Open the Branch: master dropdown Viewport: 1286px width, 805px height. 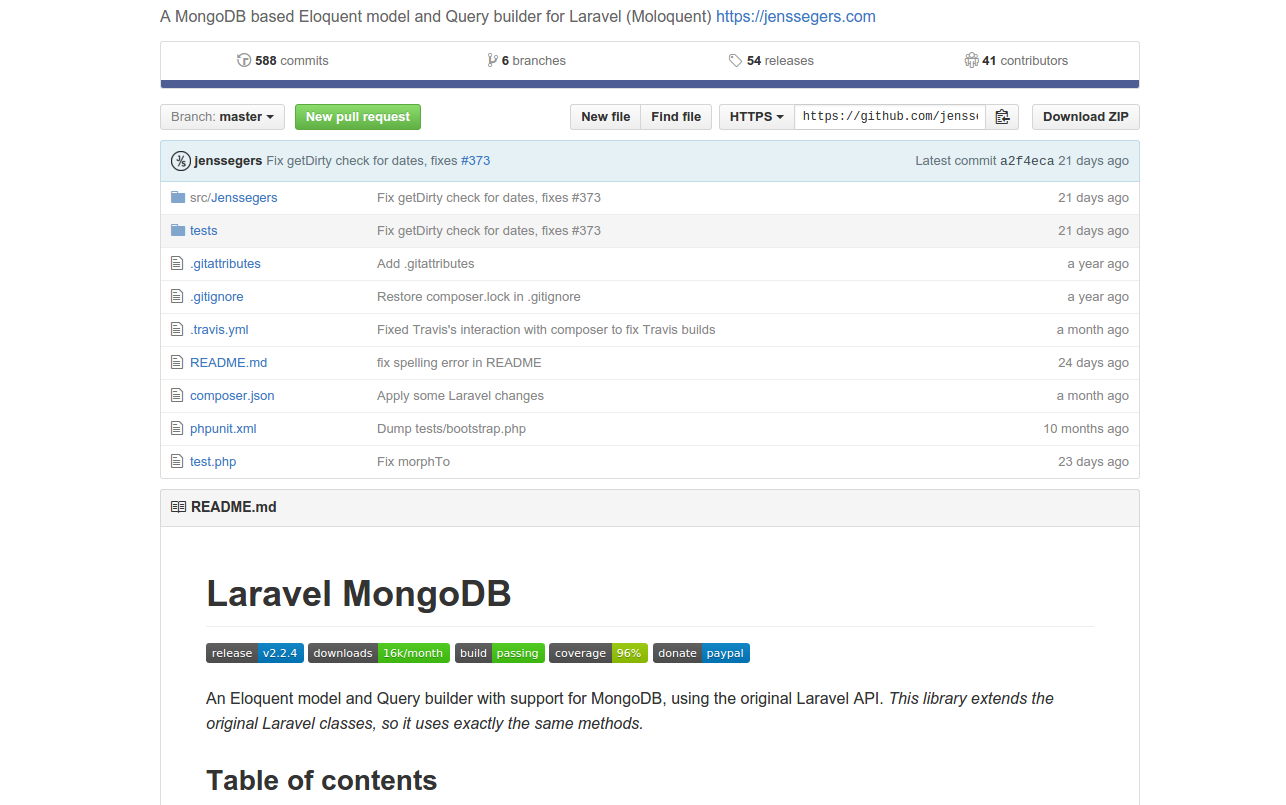pyautogui.click(x=222, y=117)
